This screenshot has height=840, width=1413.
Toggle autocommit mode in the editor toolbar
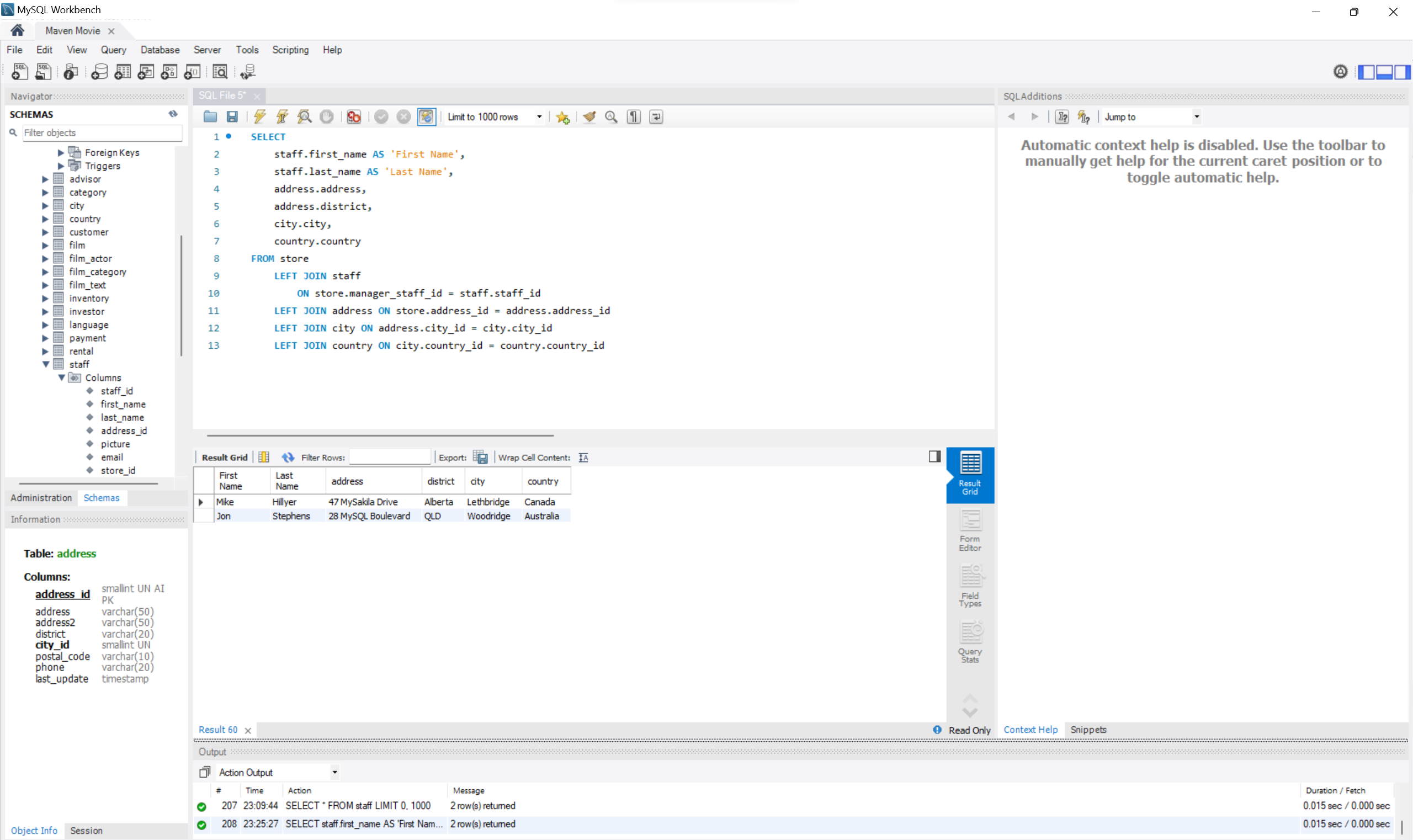click(426, 116)
